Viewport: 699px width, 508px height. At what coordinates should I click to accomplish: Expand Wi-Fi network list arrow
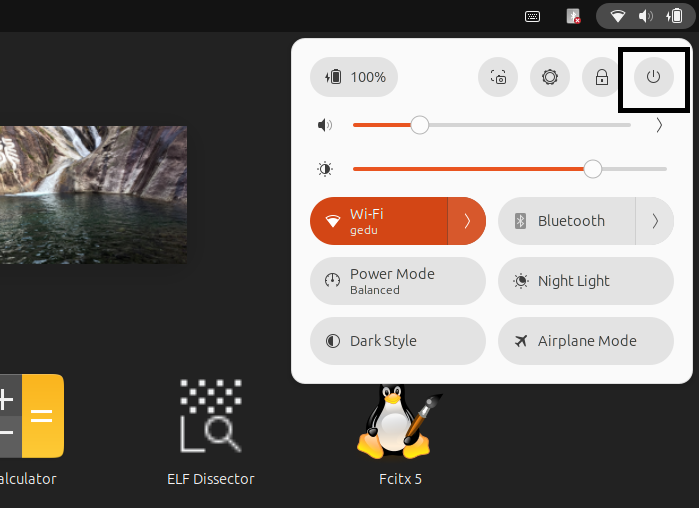[467, 221]
